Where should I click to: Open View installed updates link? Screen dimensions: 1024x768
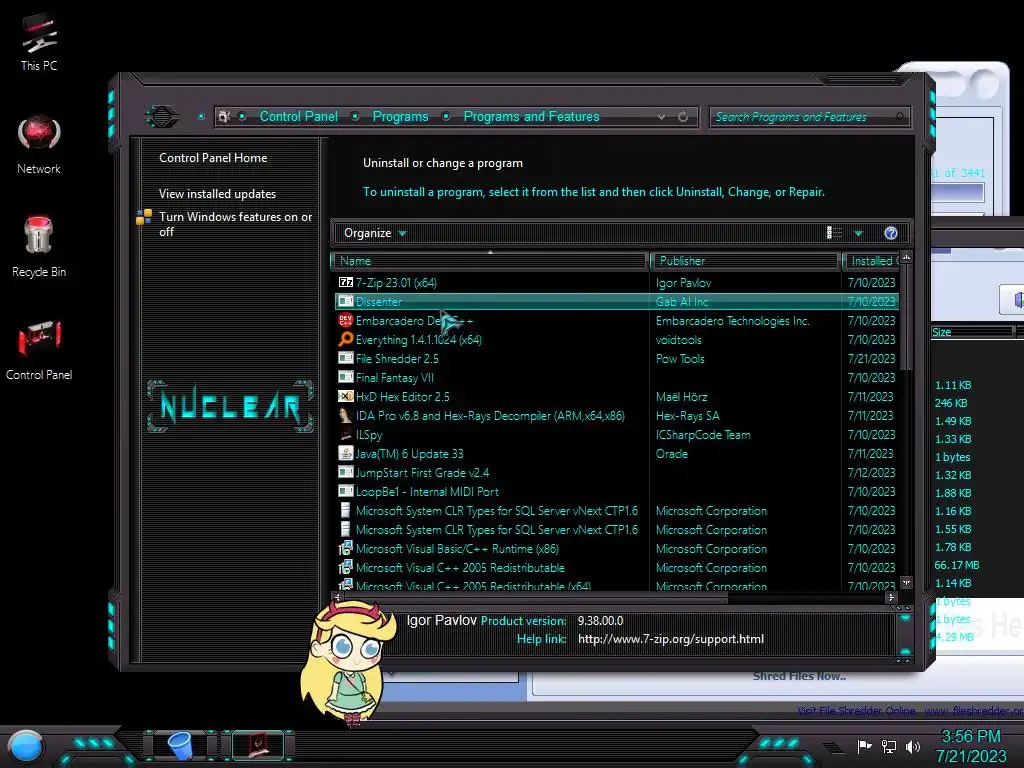(x=217, y=194)
